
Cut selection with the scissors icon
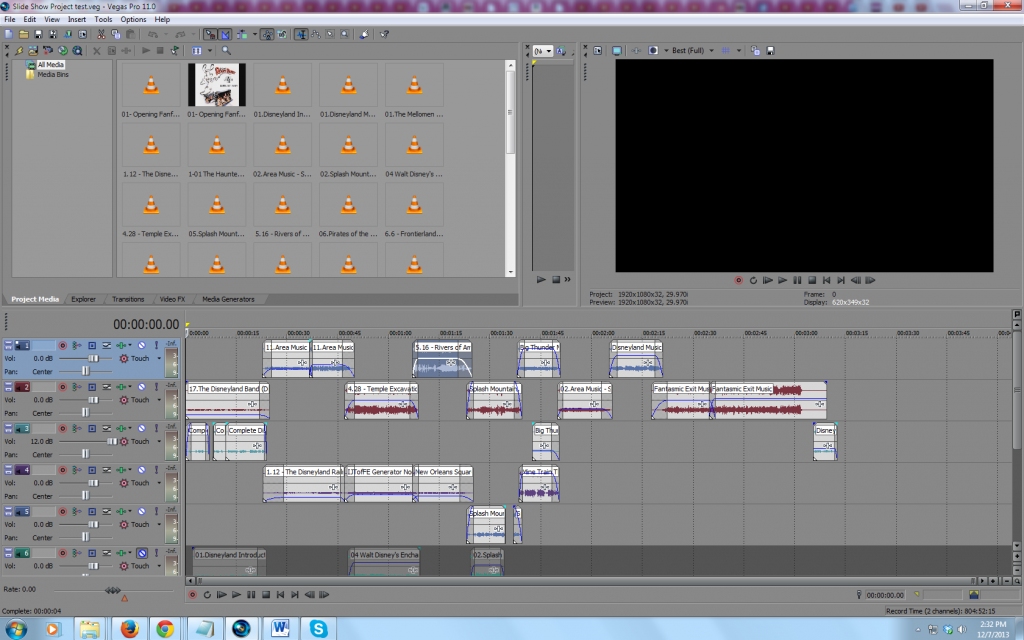click(101, 34)
